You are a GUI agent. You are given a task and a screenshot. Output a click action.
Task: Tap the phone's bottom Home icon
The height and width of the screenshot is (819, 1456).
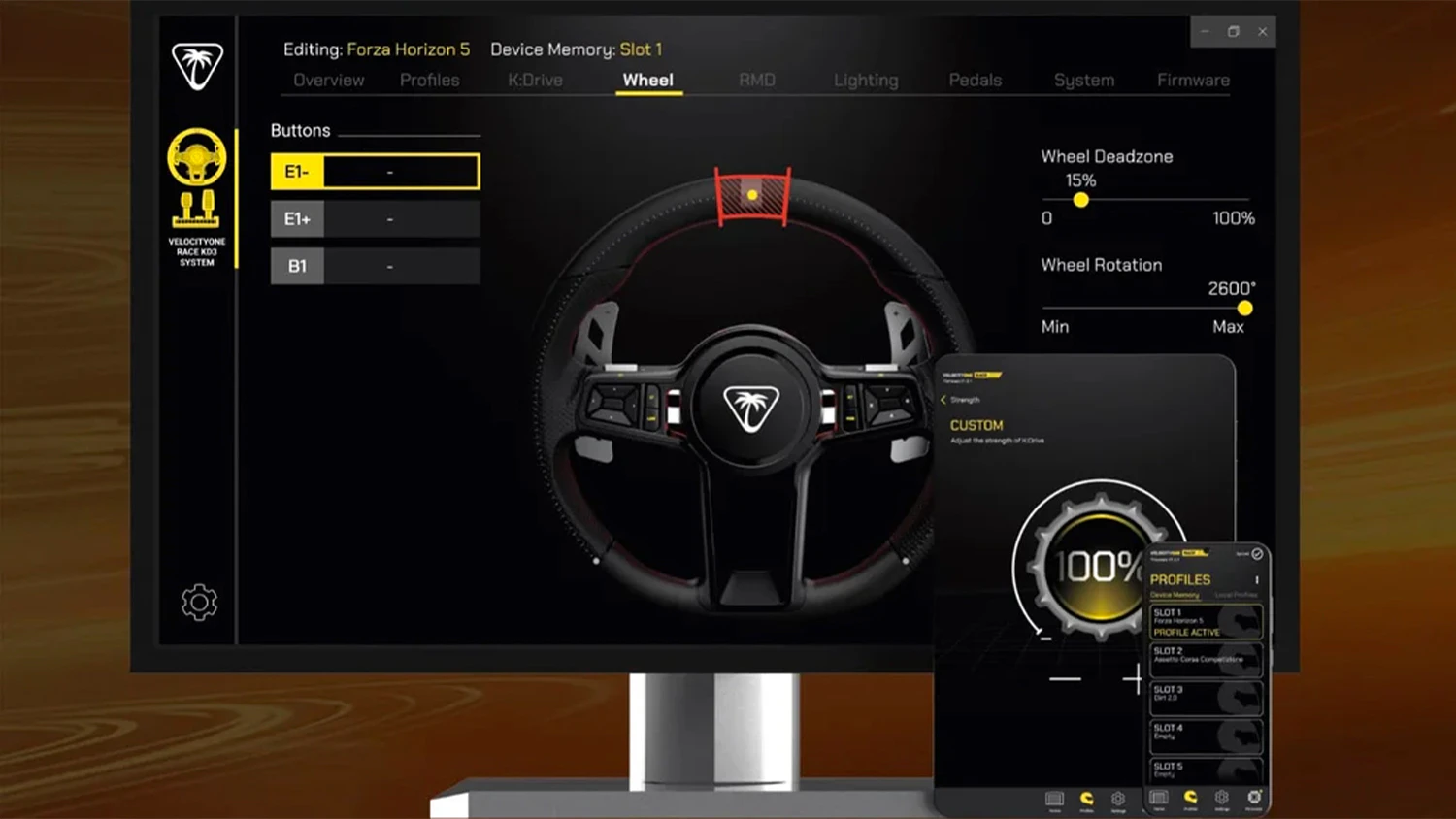[x=1159, y=798]
